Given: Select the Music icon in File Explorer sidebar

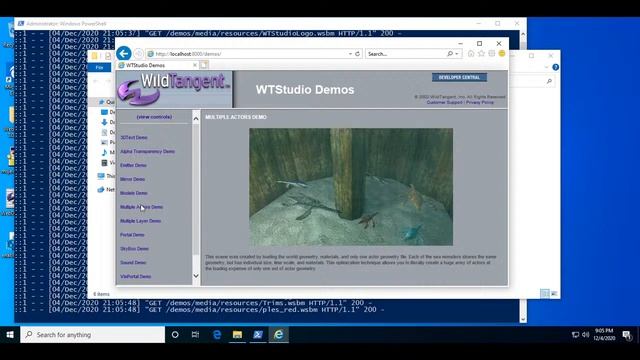Looking at the screenshot, I should (x=104, y=152).
